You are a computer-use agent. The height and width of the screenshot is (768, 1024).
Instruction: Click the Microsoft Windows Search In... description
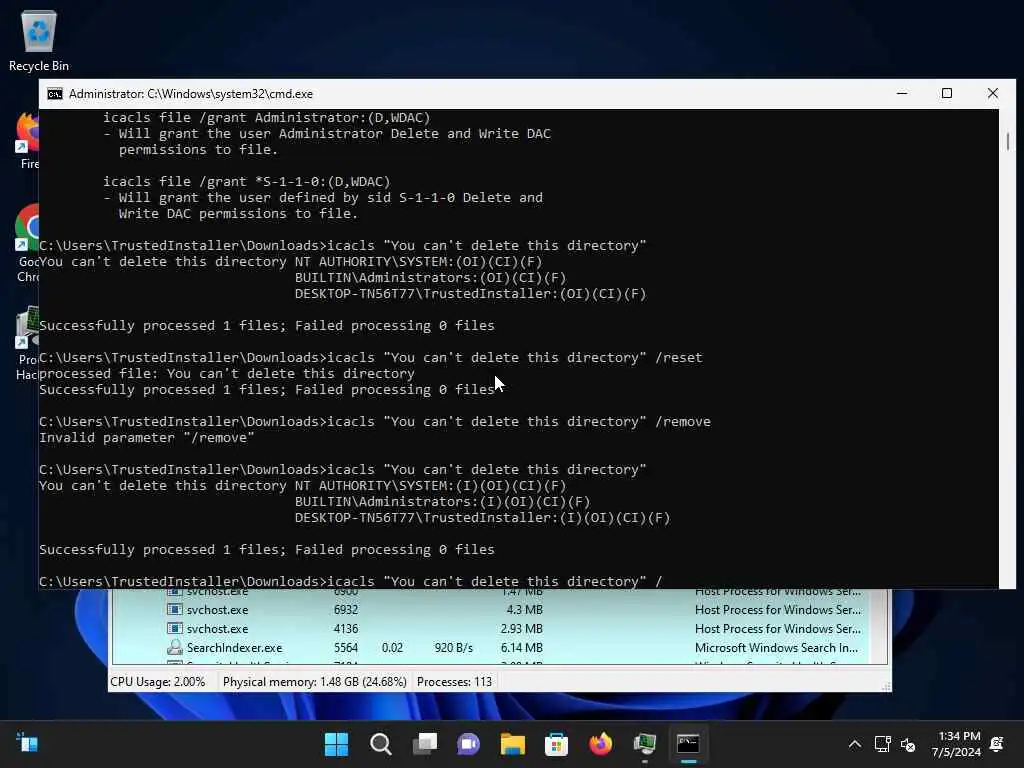coord(776,648)
